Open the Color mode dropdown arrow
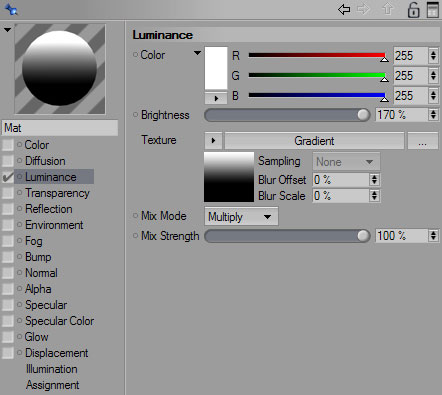Image resolution: width=442 pixels, height=395 pixels. (197, 53)
